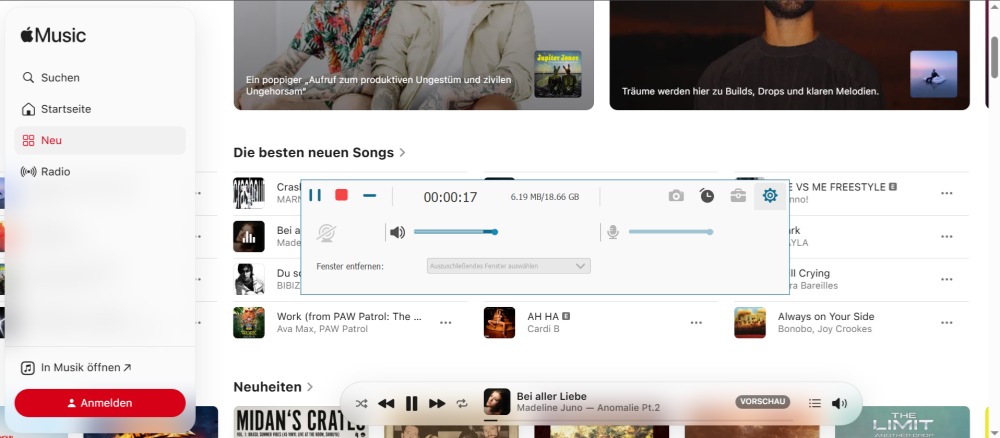
Task: Click the MIDAN'S CRATES album cover
Action: click(x=301, y=422)
